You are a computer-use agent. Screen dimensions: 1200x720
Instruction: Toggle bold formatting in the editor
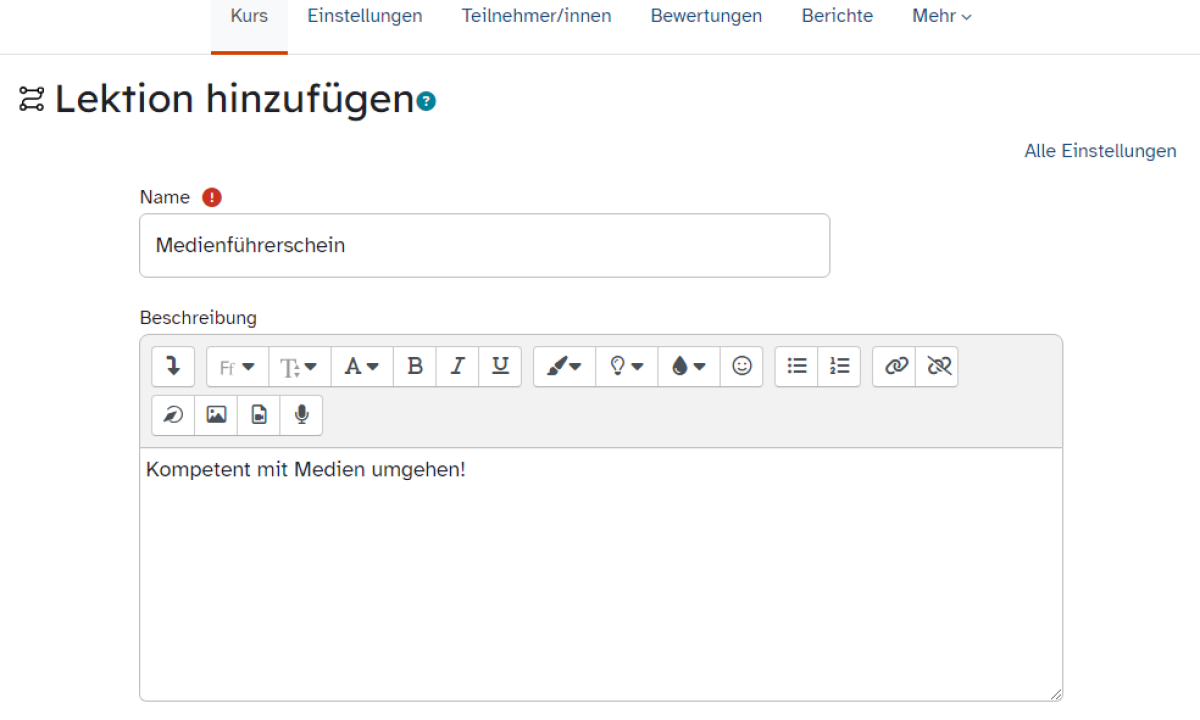(415, 367)
